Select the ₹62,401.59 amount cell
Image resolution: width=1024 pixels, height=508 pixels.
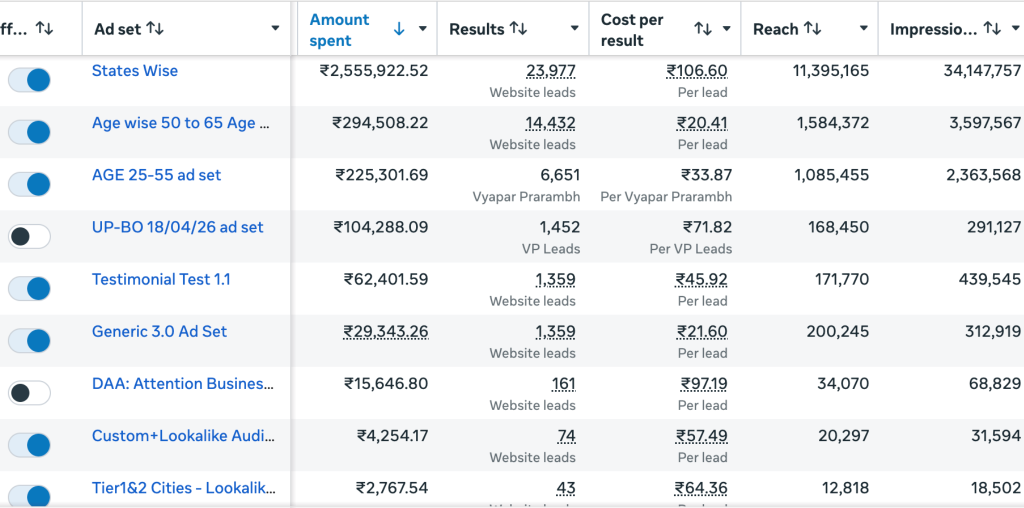[x=387, y=279]
